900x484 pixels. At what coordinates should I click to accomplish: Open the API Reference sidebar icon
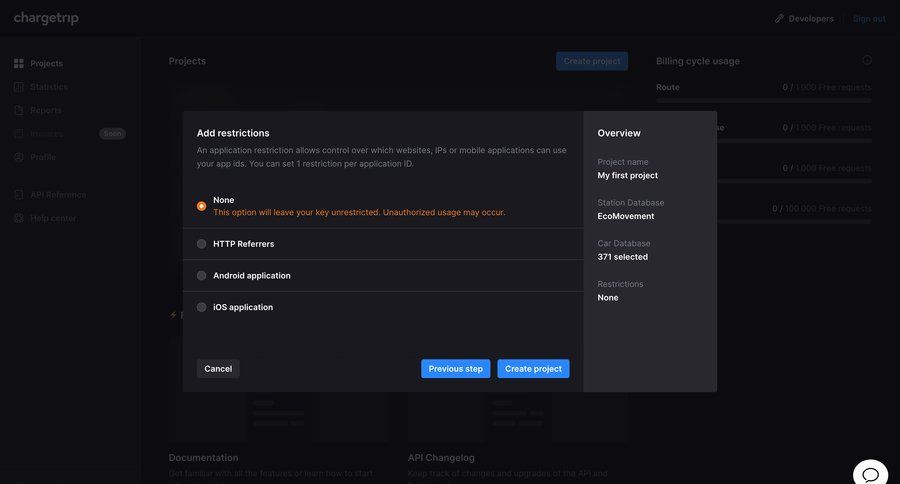[x=19, y=195]
